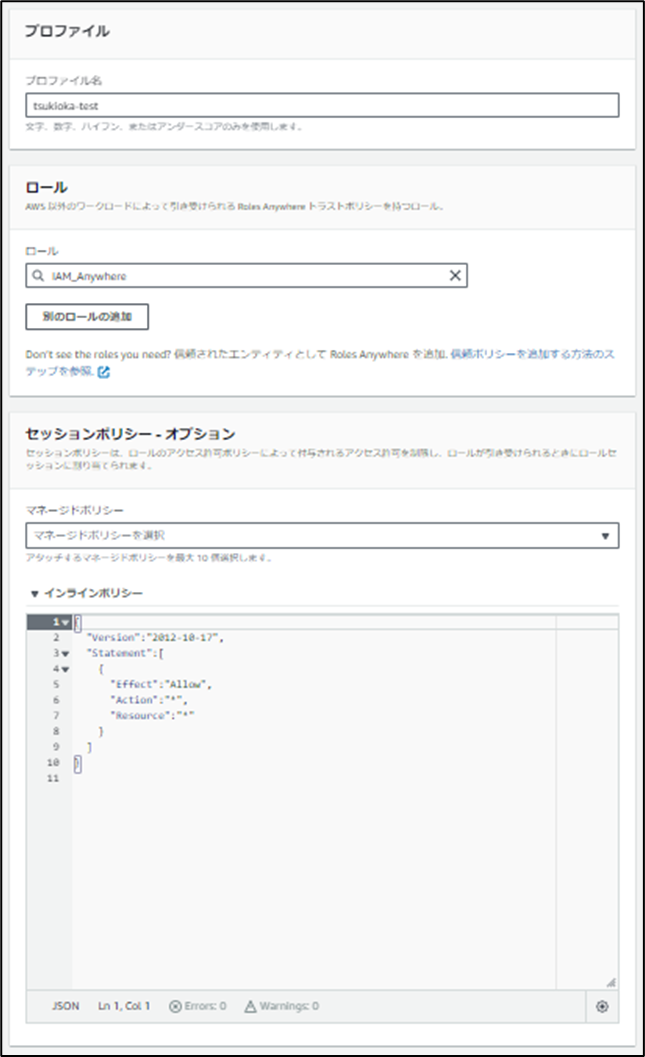Collapse the インラインポリシー section

pos(34,593)
